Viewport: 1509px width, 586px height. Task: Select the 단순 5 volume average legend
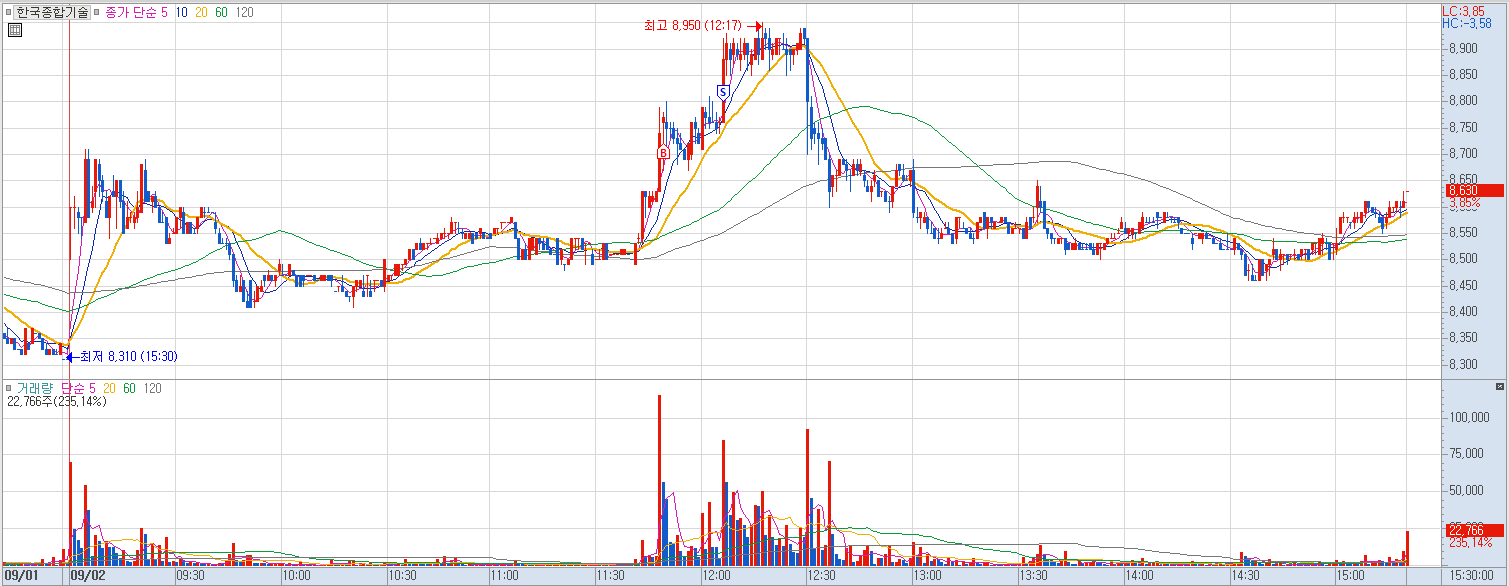coord(78,388)
